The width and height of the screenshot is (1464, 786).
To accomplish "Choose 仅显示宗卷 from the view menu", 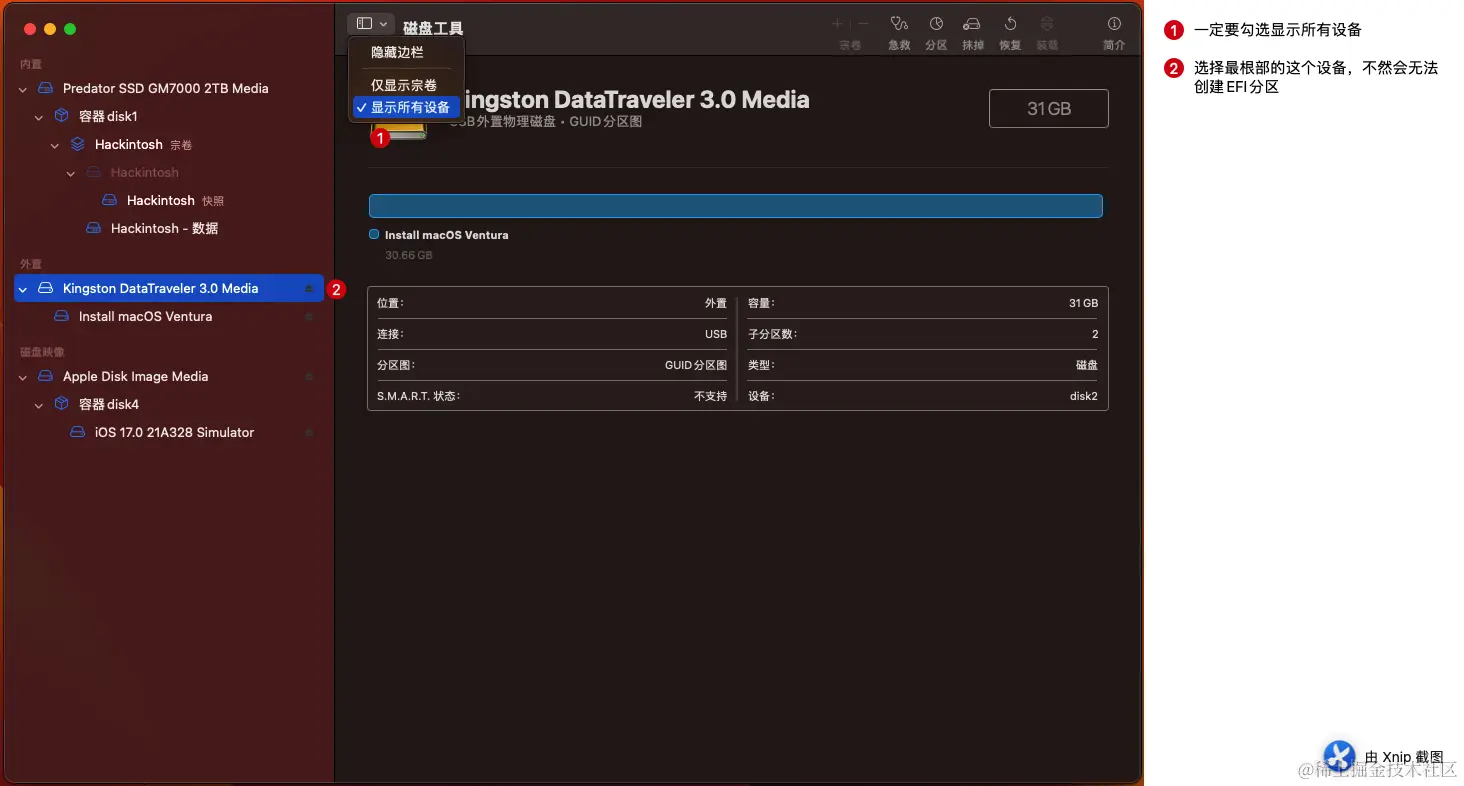I will [406, 85].
